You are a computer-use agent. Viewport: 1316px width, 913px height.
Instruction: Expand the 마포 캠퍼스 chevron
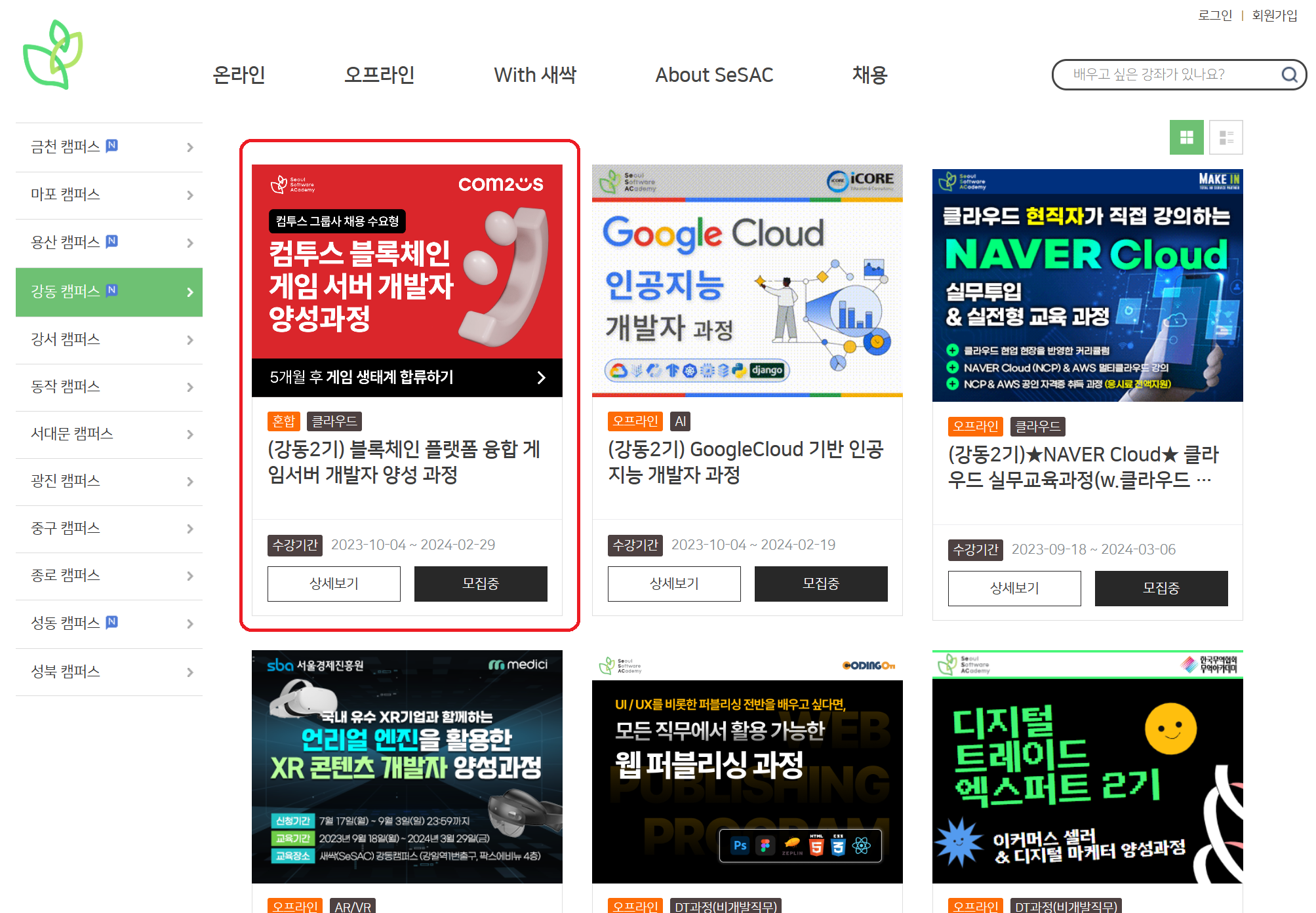[x=190, y=195]
